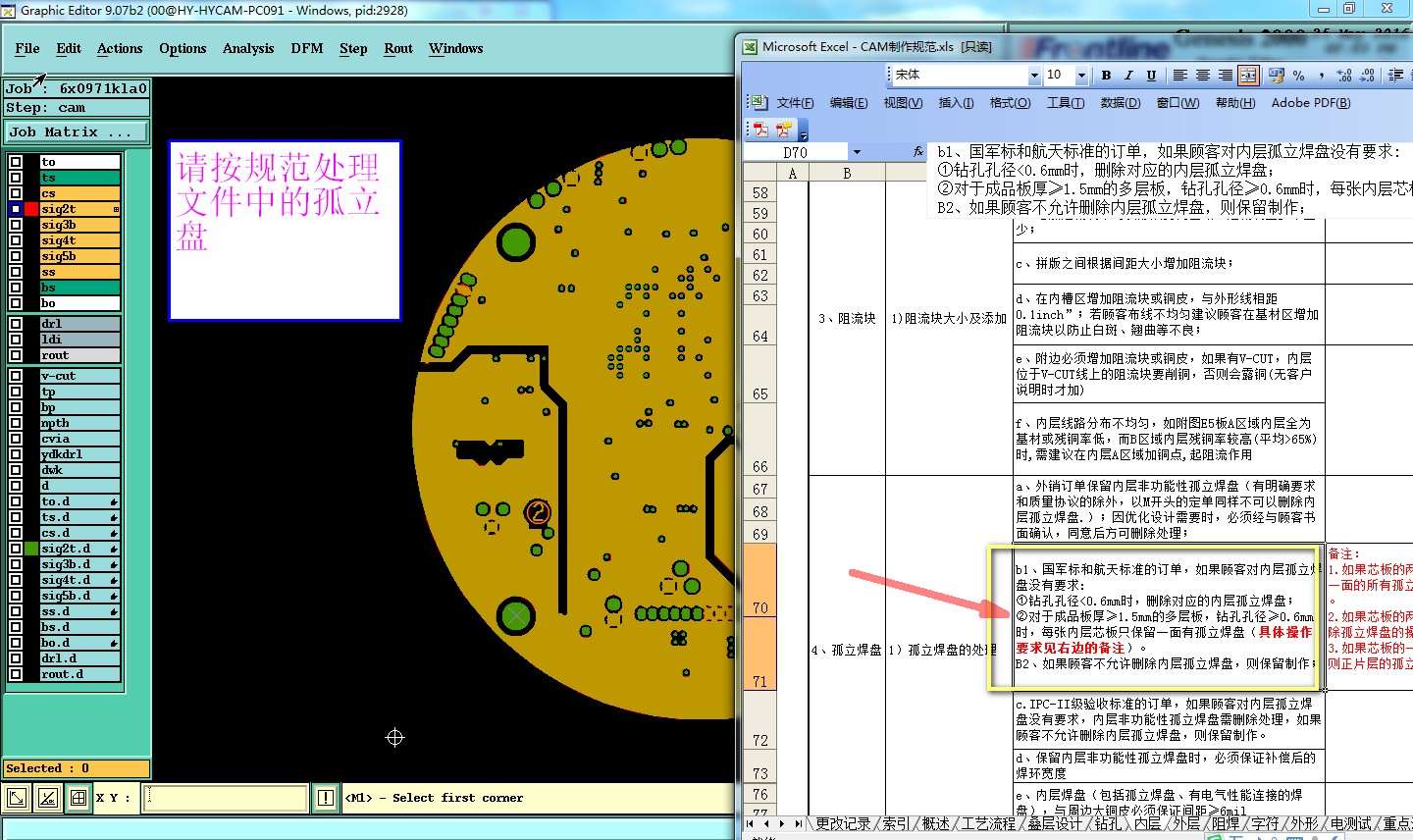Toggle the checked sig2t layer checkbox
The height and width of the screenshot is (840, 1413).
(x=16, y=209)
